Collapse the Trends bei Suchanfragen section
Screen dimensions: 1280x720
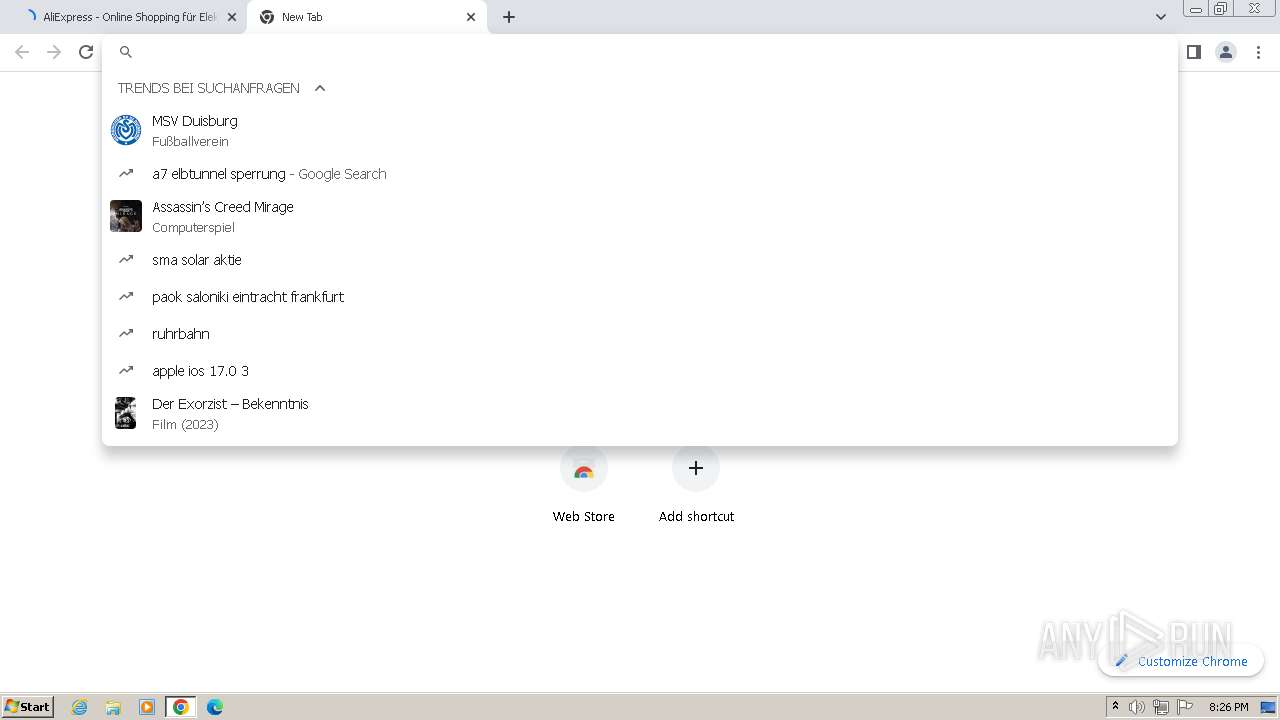click(320, 88)
